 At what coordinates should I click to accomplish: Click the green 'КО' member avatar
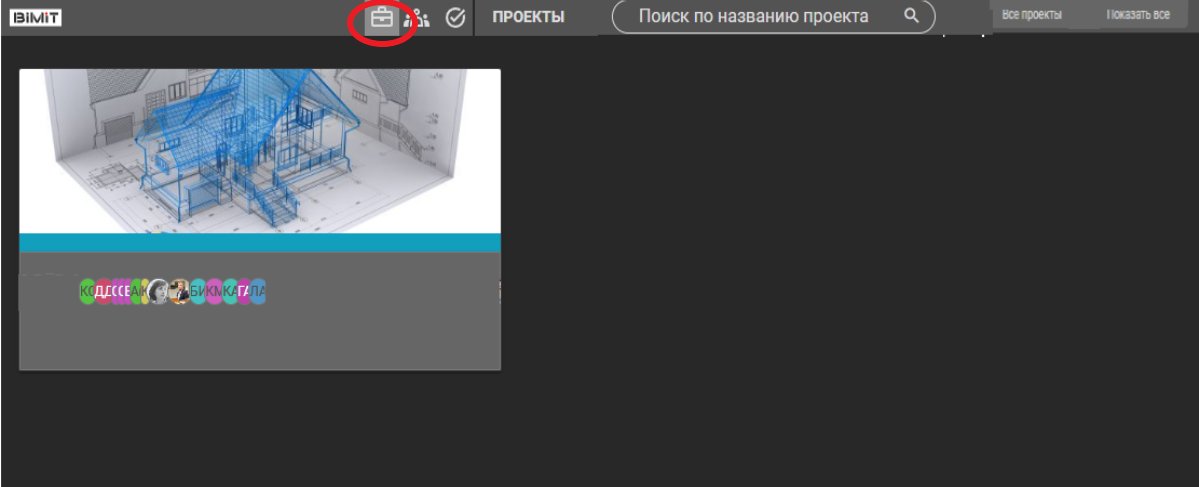tap(86, 291)
